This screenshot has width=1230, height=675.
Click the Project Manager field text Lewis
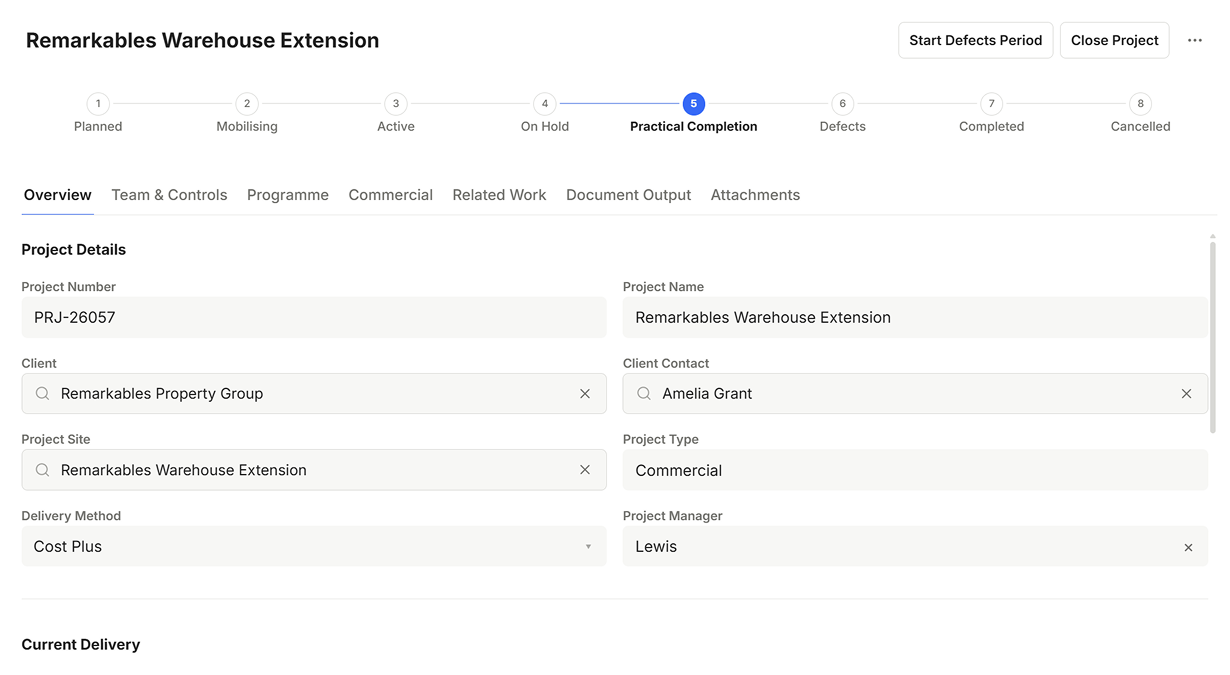(x=656, y=547)
